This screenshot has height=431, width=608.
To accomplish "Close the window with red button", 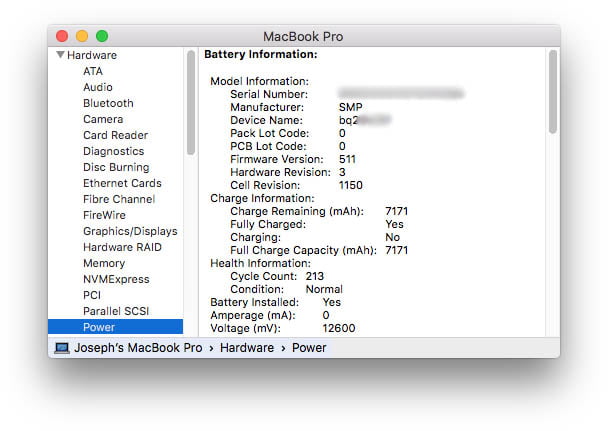I will click(x=62, y=36).
